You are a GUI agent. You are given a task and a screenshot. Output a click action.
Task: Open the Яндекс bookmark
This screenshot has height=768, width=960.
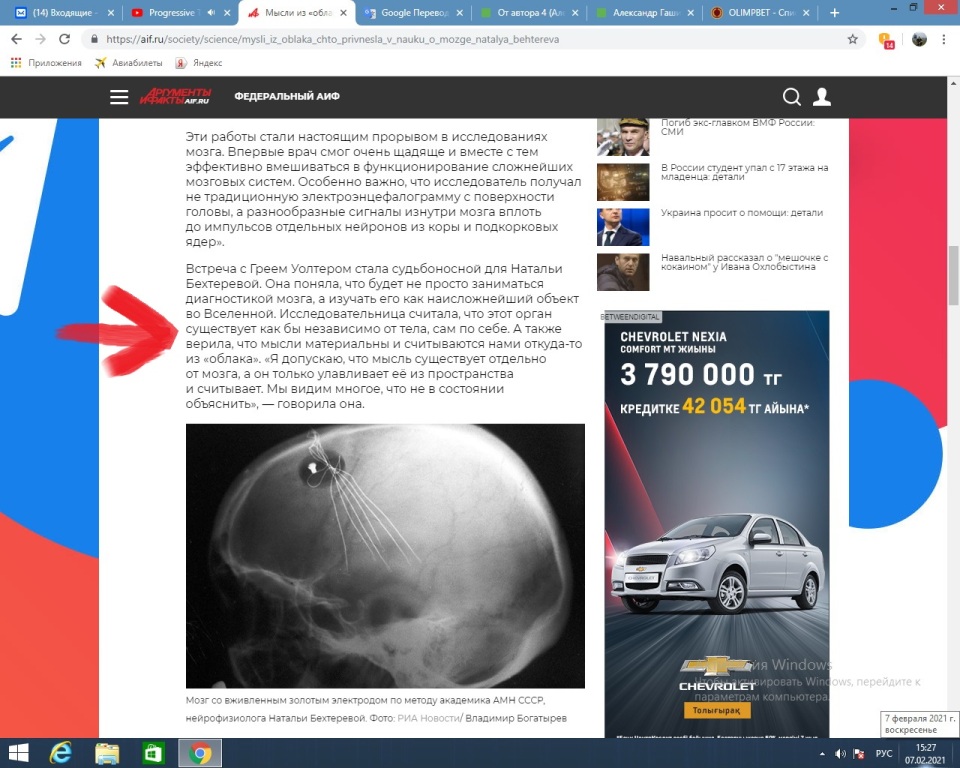199,62
